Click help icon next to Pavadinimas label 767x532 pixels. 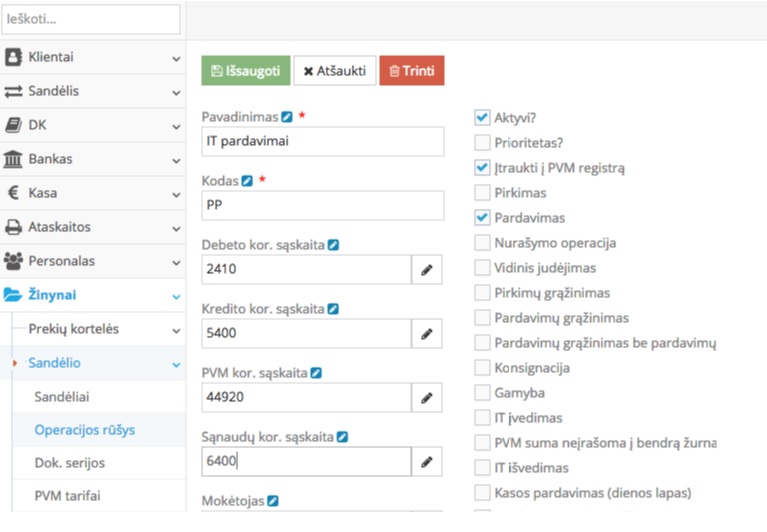point(287,117)
